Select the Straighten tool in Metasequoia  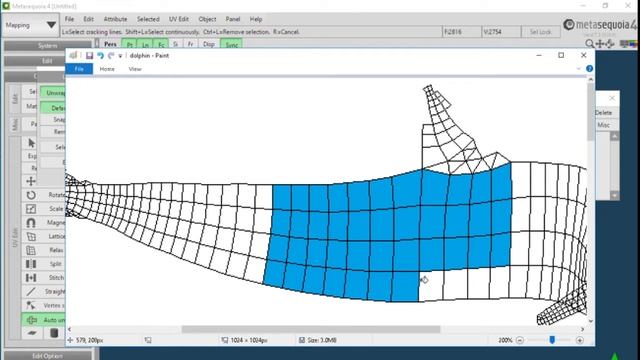coord(43,291)
